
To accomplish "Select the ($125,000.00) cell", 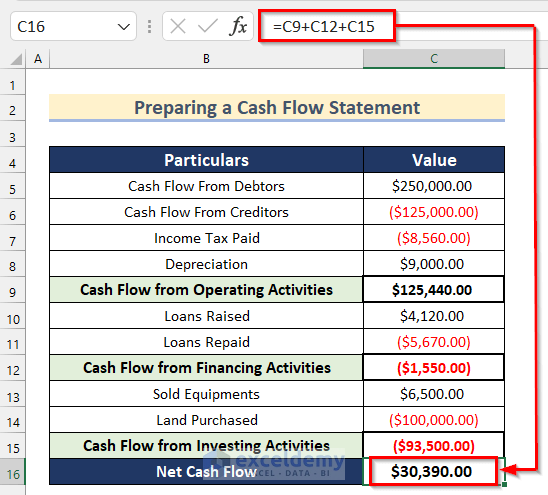I will [434, 212].
